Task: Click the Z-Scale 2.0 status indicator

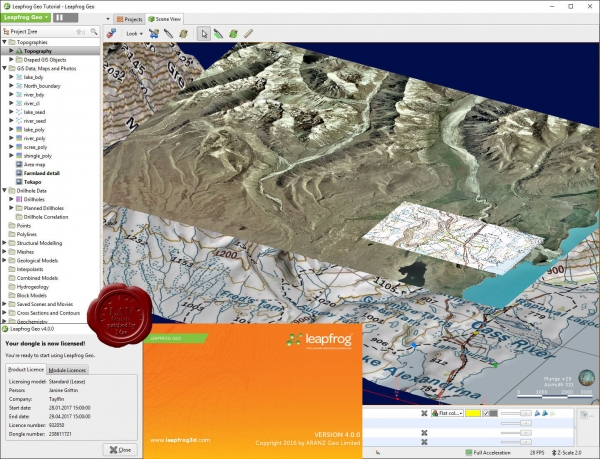Action: click(x=567, y=452)
